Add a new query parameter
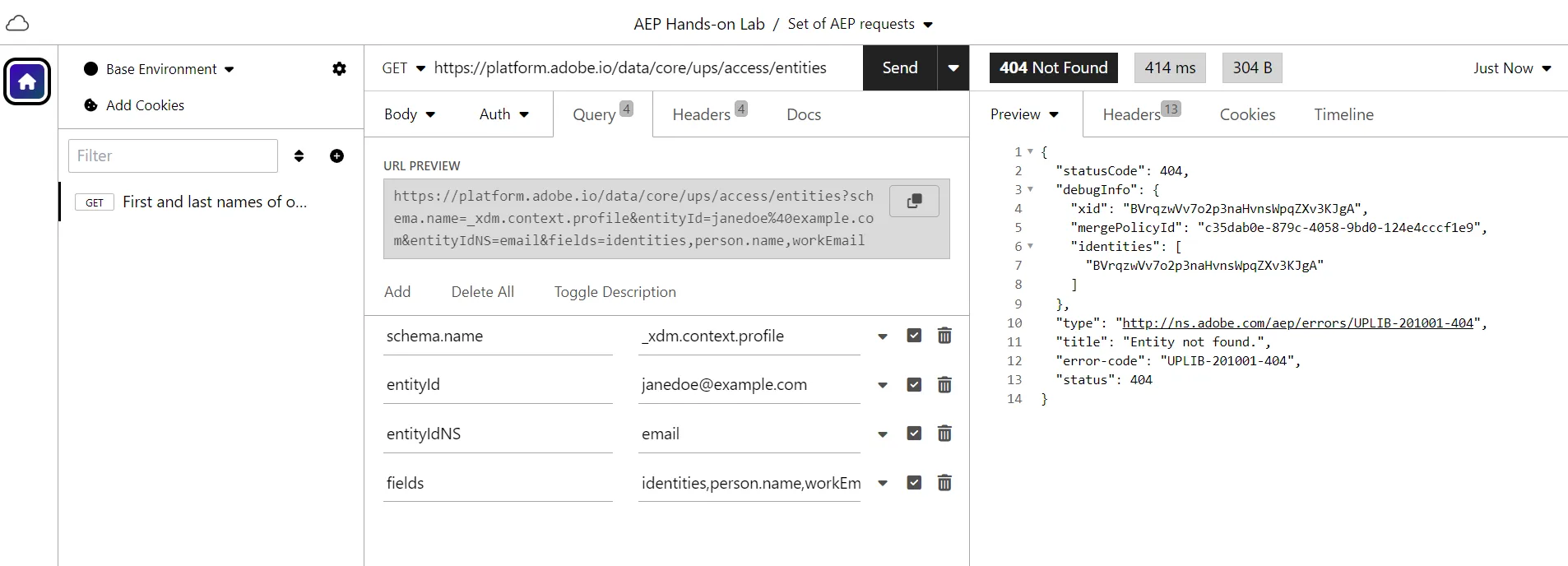The width and height of the screenshot is (1568, 566). tap(397, 292)
